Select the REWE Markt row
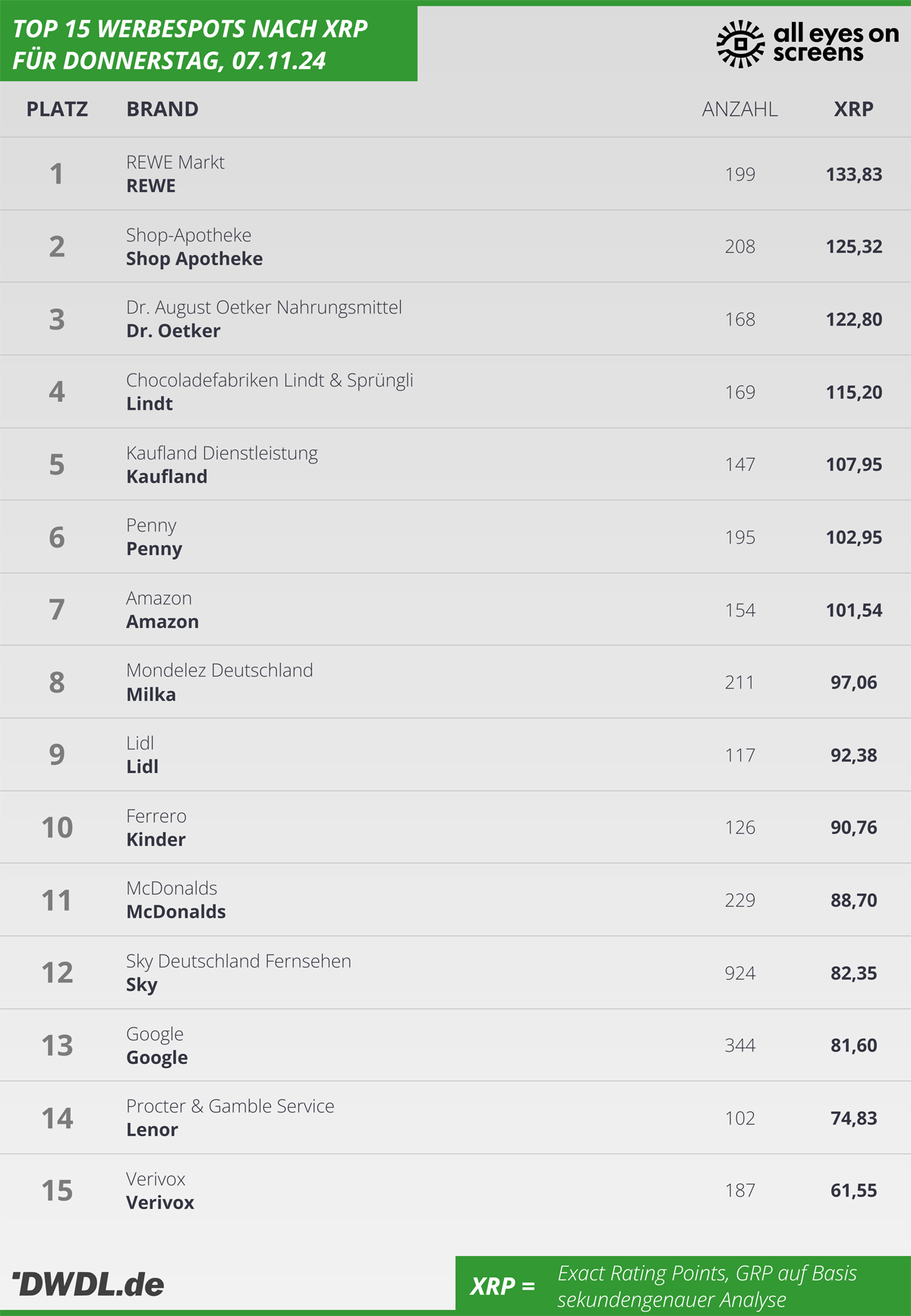The image size is (911, 1316). [x=455, y=174]
